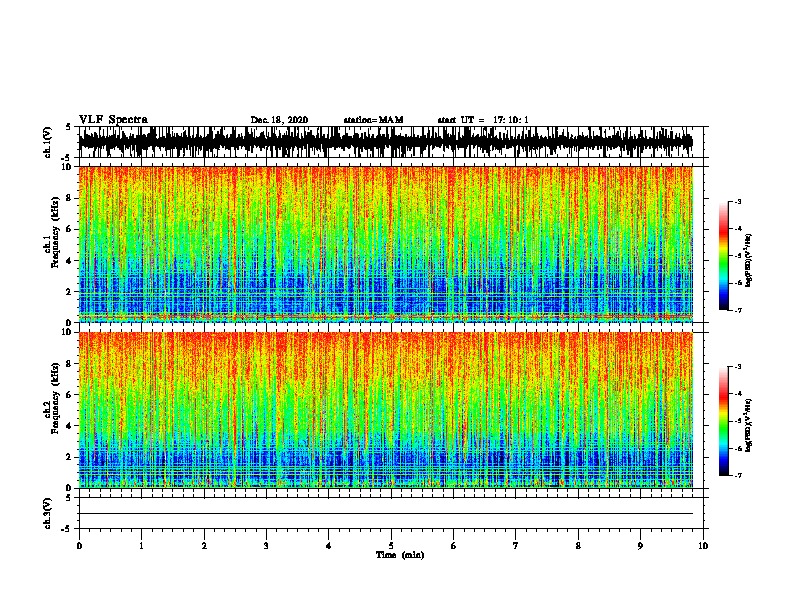Click the "VLF Spectra" plot title

click(x=113, y=120)
